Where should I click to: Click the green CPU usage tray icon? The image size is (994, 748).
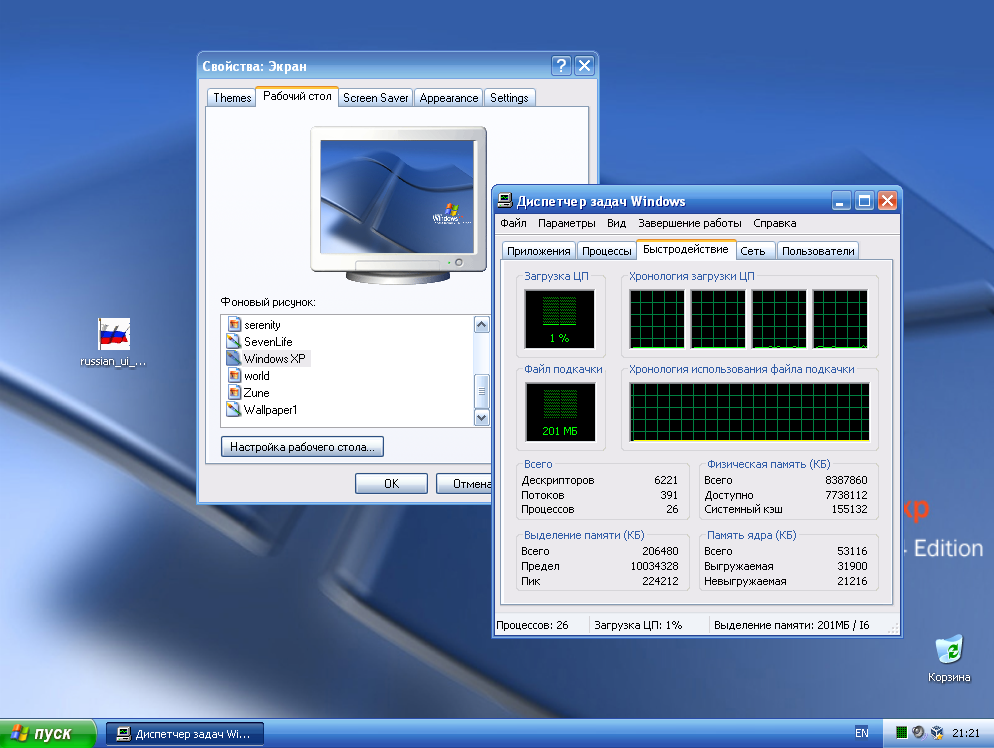(x=901, y=733)
